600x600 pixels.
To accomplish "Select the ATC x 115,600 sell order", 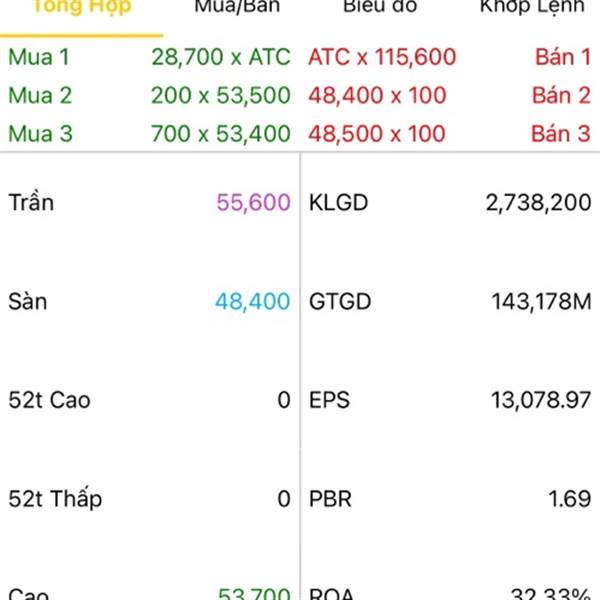I will [x=382, y=57].
